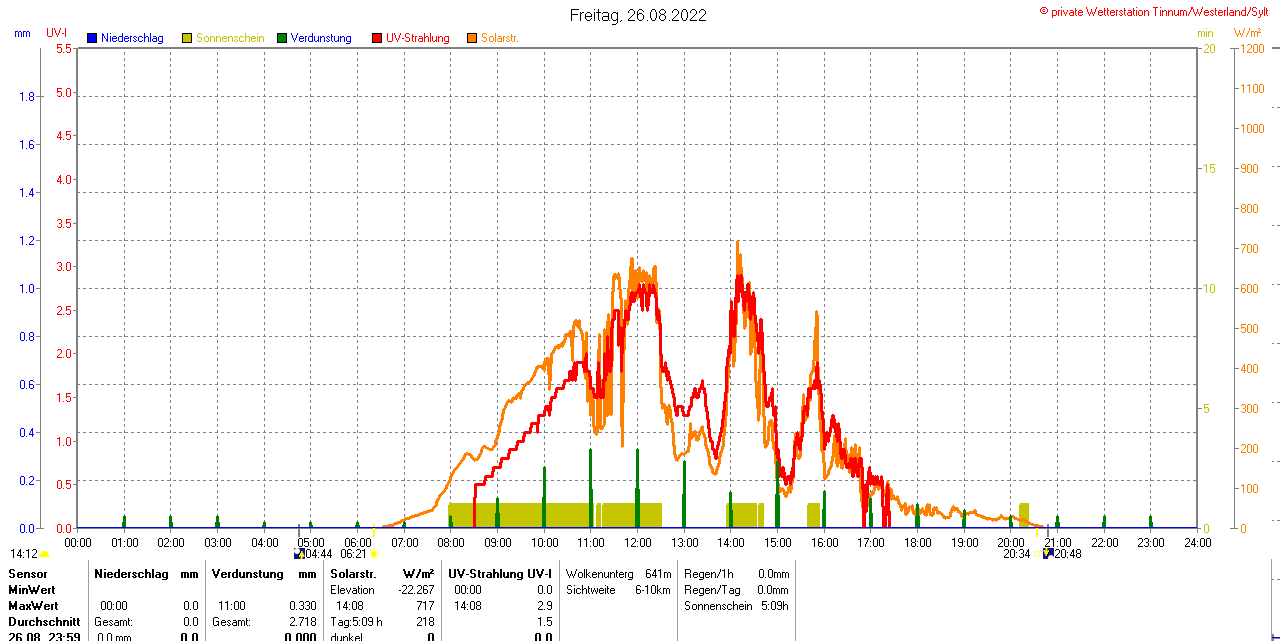Click the 18:00 time axis label
Image resolution: width=1280 pixels, height=641 pixels.
click(917, 543)
